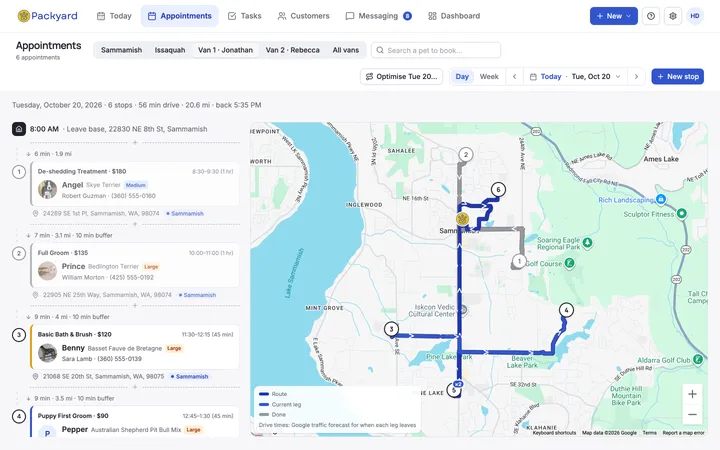720x450 pixels.
Task: Click the New stop button
Action: (678, 77)
